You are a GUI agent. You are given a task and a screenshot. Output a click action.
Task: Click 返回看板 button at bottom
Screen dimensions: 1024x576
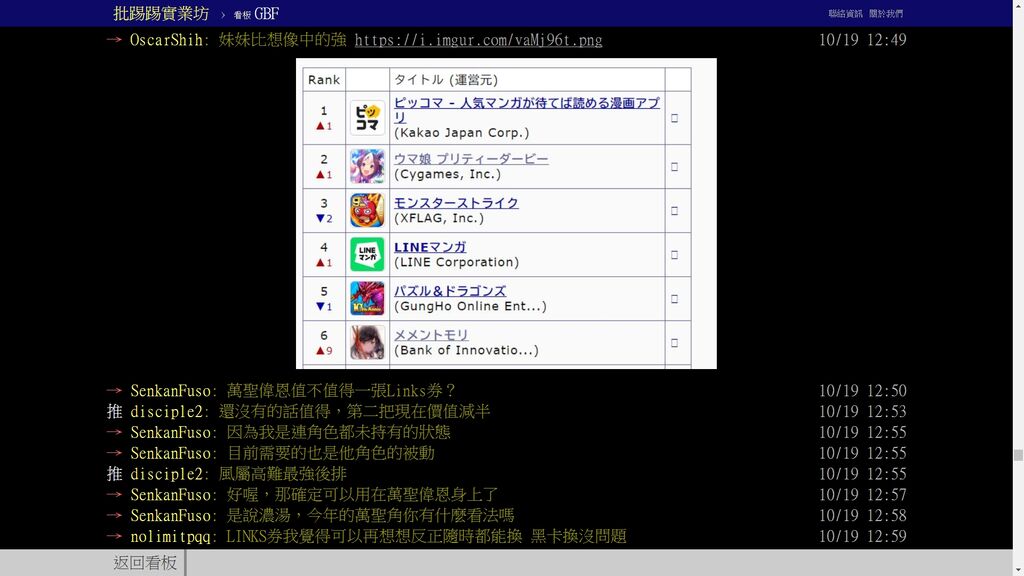pyautogui.click(x=145, y=562)
